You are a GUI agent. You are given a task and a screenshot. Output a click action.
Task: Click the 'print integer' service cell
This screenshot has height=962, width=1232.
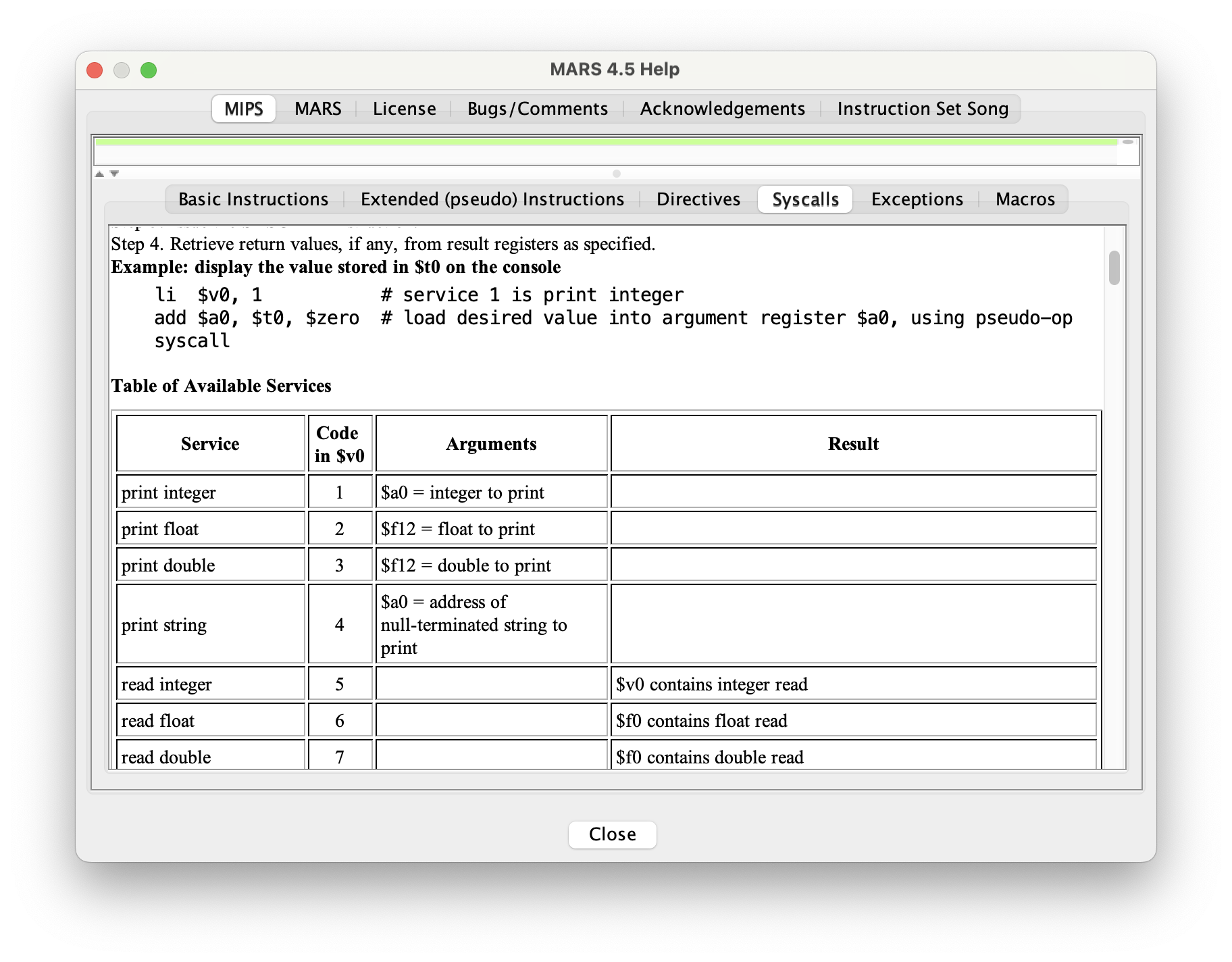pos(211,492)
